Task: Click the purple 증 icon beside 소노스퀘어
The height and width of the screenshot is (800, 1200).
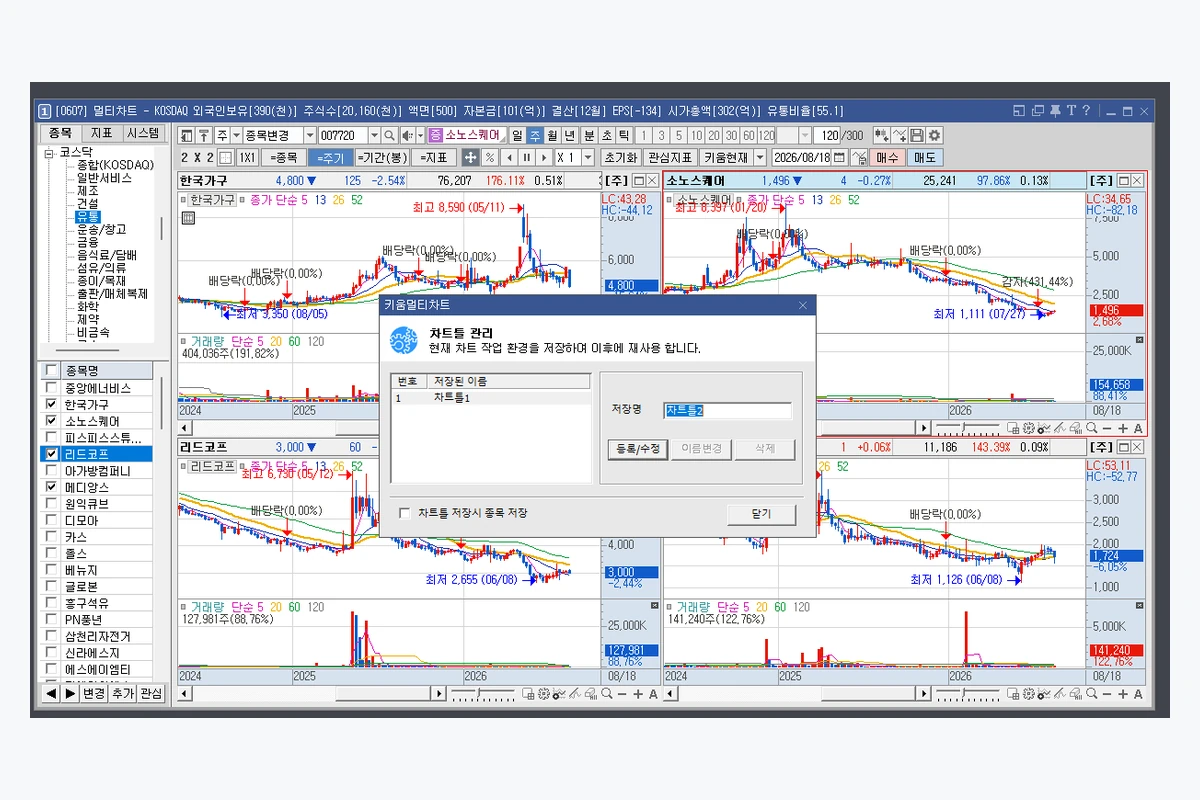Action: (x=435, y=135)
